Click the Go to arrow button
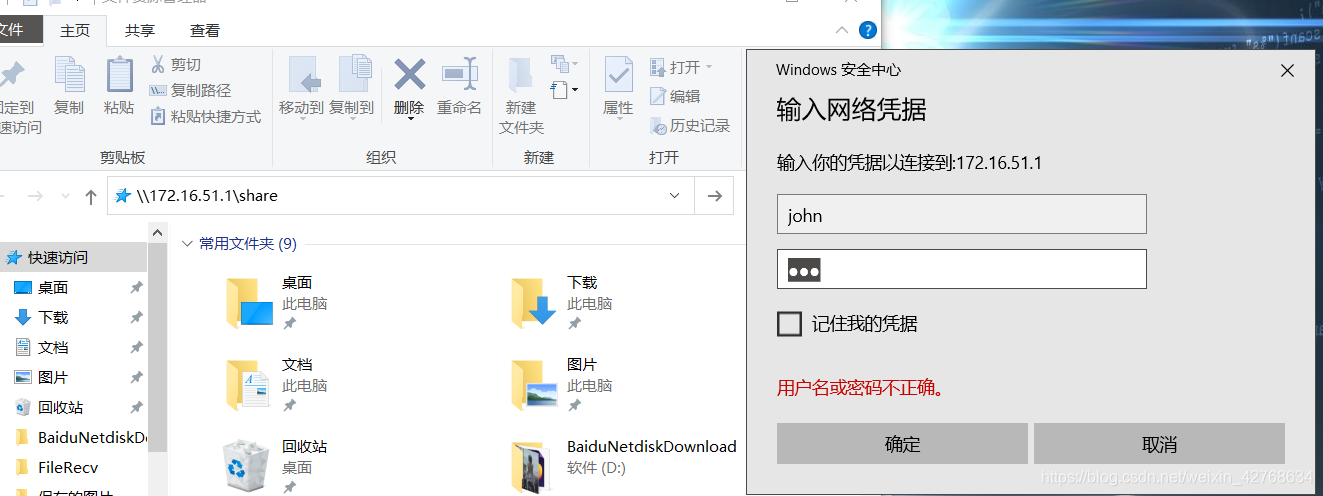This screenshot has width=1323, height=496. [x=714, y=196]
